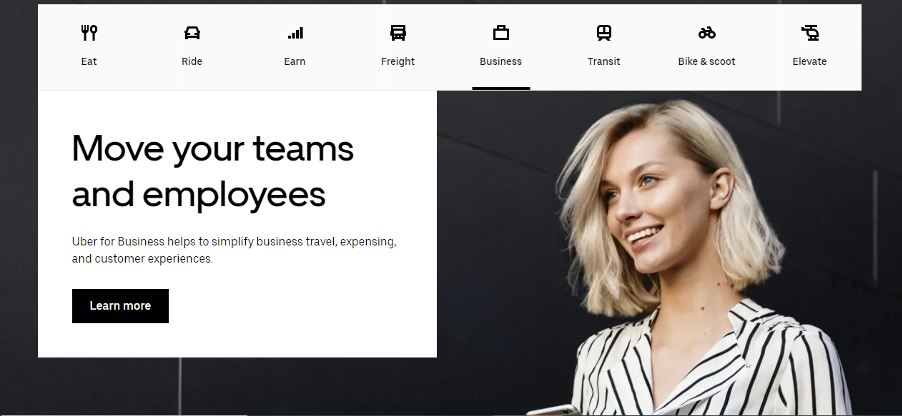Switch to the Eat tab label
This screenshot has height=416, width=902.
[x=89, y=61]
